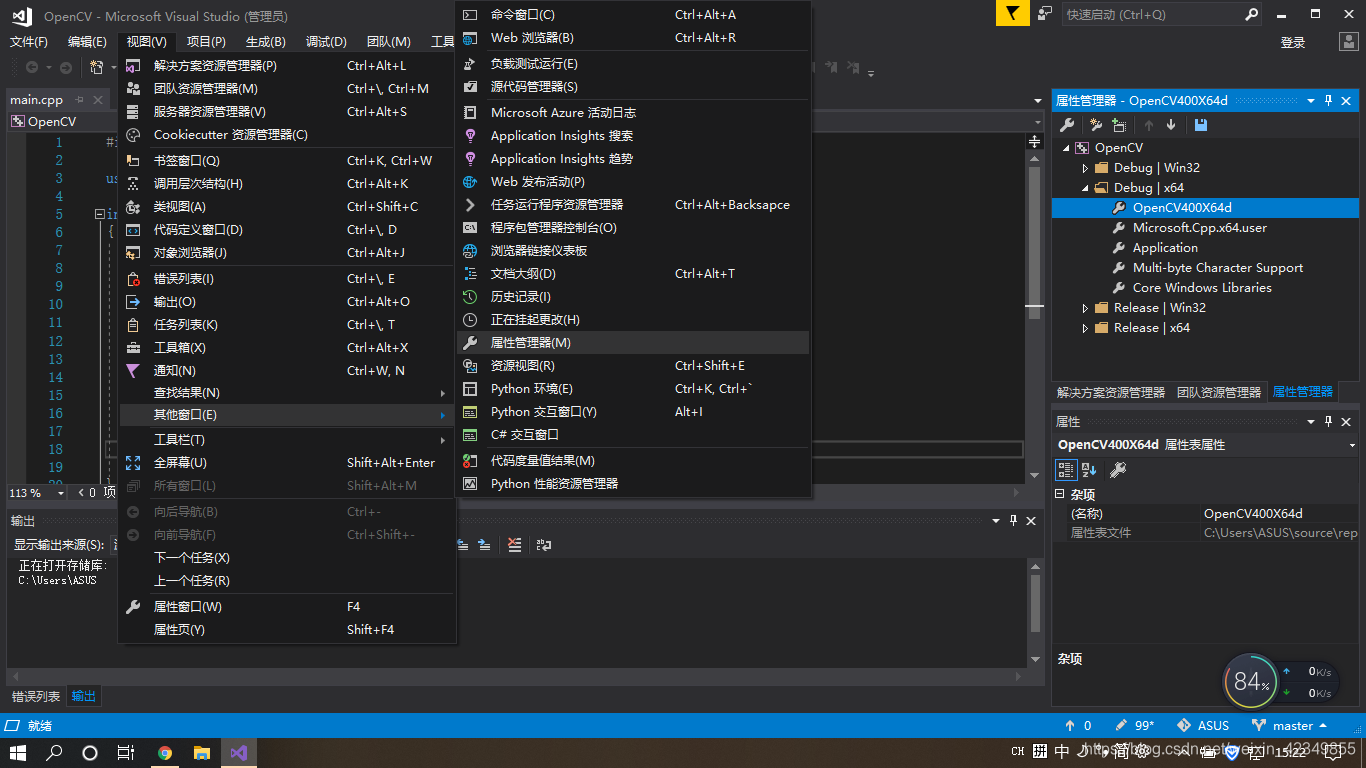The width and height of the screenshot is (1366, 768).
Task: Click the Web 浏览器 globe icon
Action: click(470, 37)
